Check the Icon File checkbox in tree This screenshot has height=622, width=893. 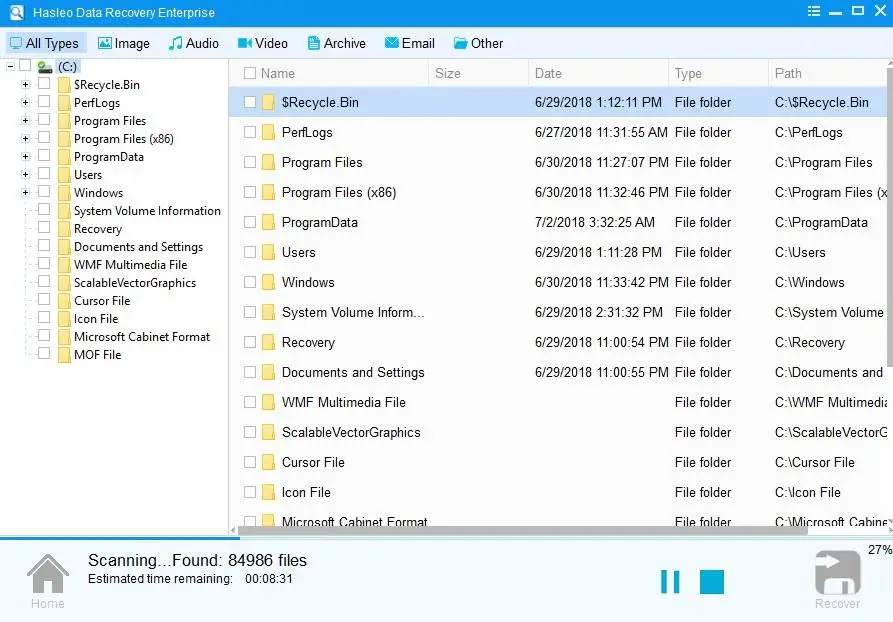pyautogui.click(x=44, y=317)
